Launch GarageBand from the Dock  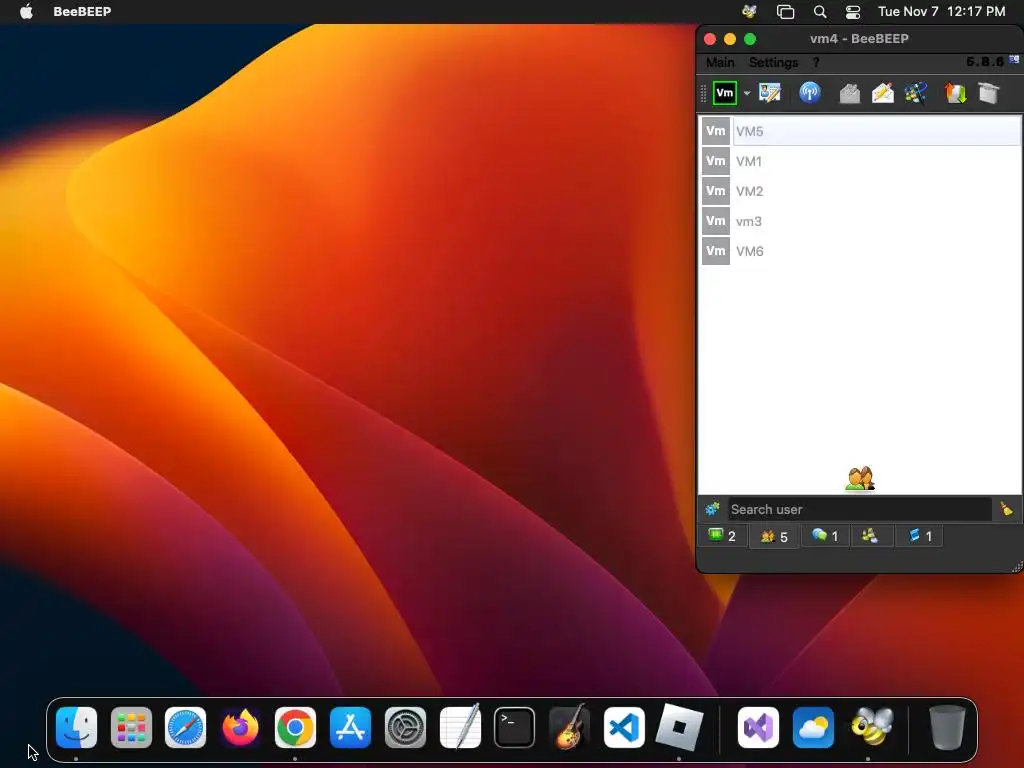click(x=569, y=726)
